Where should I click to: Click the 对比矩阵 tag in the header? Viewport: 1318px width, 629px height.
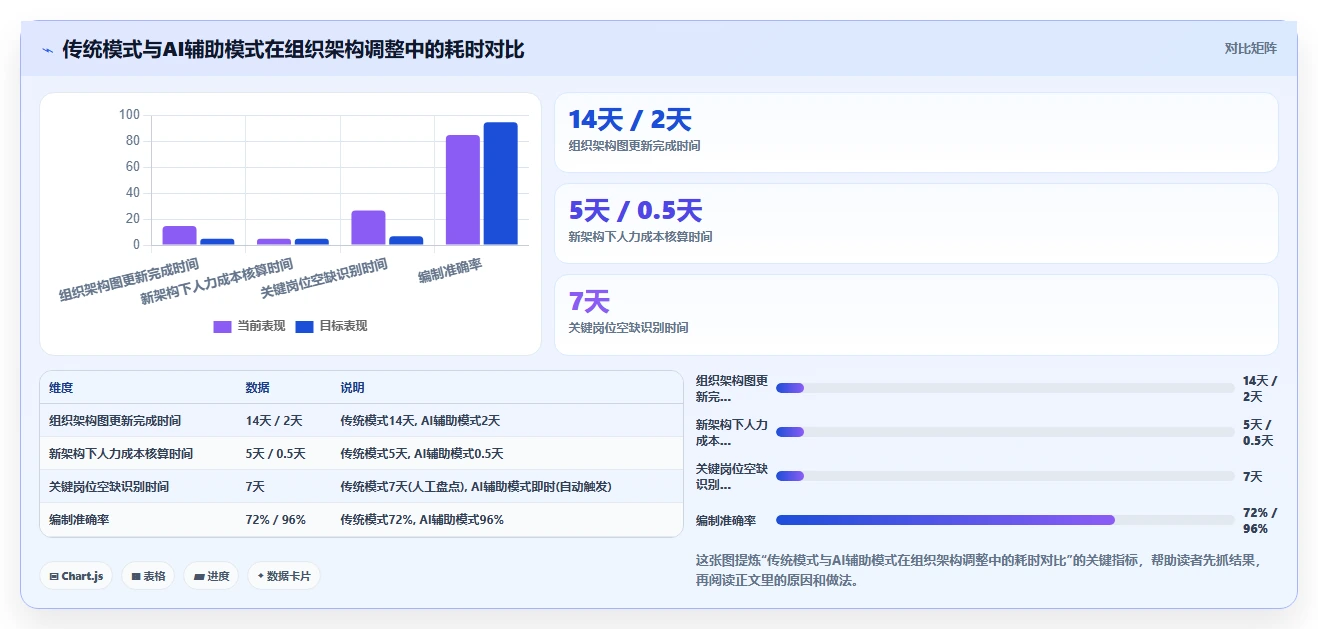click(x=1250, y=48)
